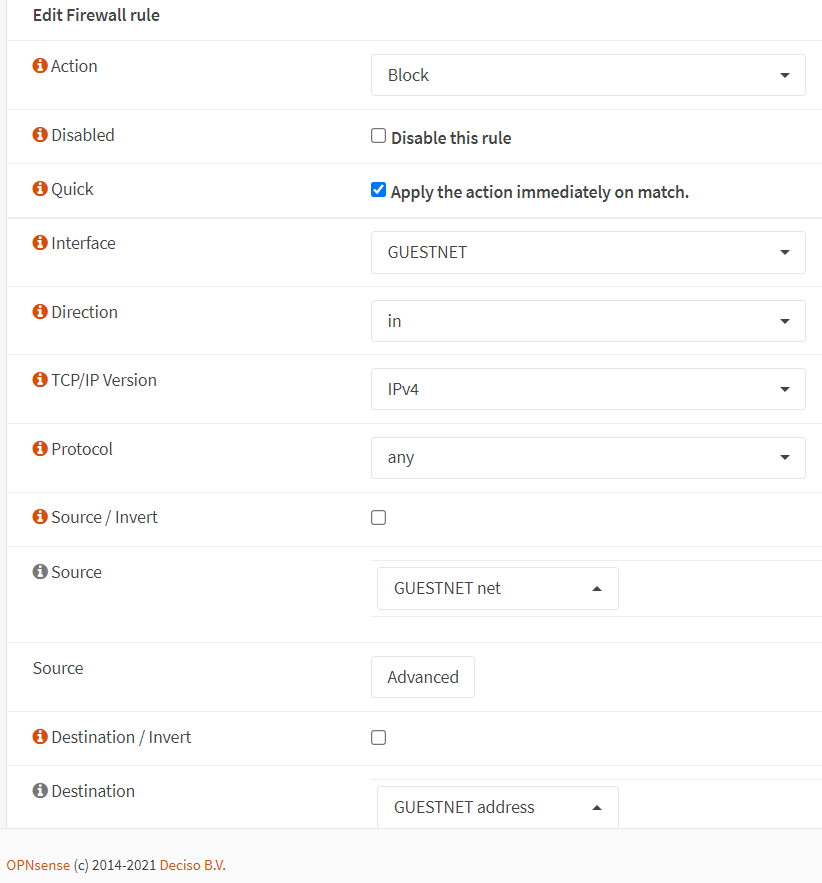Show help icon for Direction

40,312
